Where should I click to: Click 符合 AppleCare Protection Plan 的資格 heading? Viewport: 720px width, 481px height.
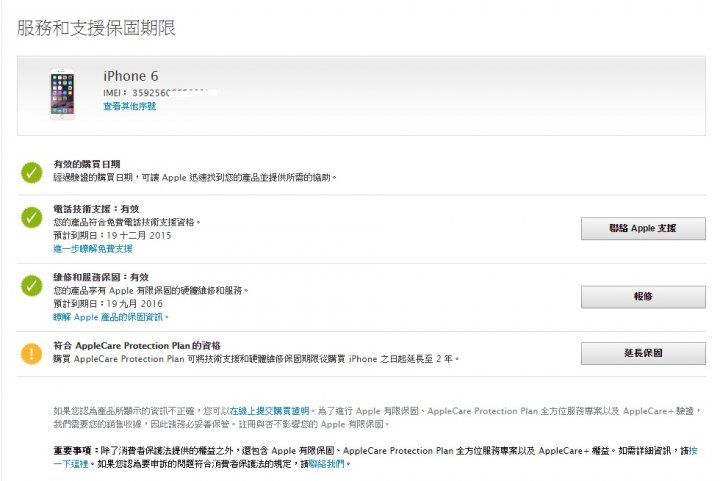(137, 346)
